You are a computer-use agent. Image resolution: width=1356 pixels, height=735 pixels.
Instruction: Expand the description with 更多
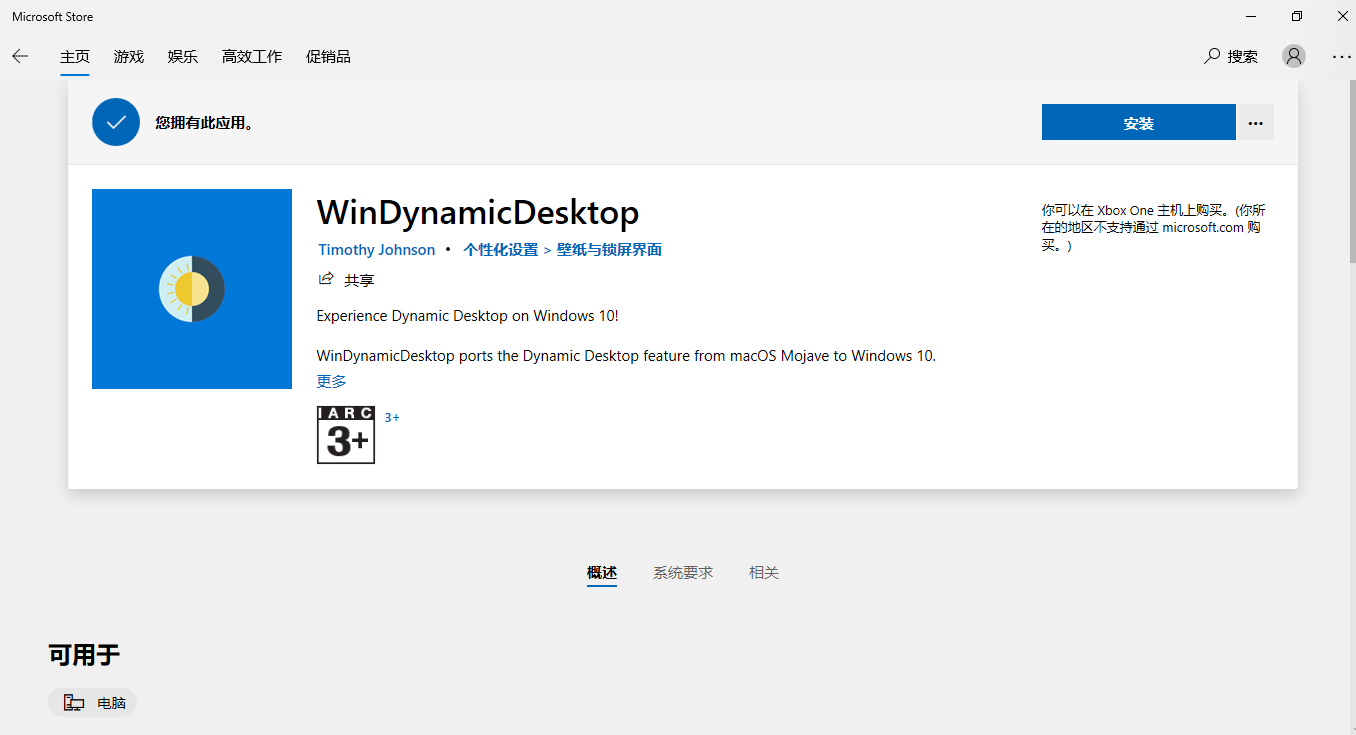click(331, 381)
